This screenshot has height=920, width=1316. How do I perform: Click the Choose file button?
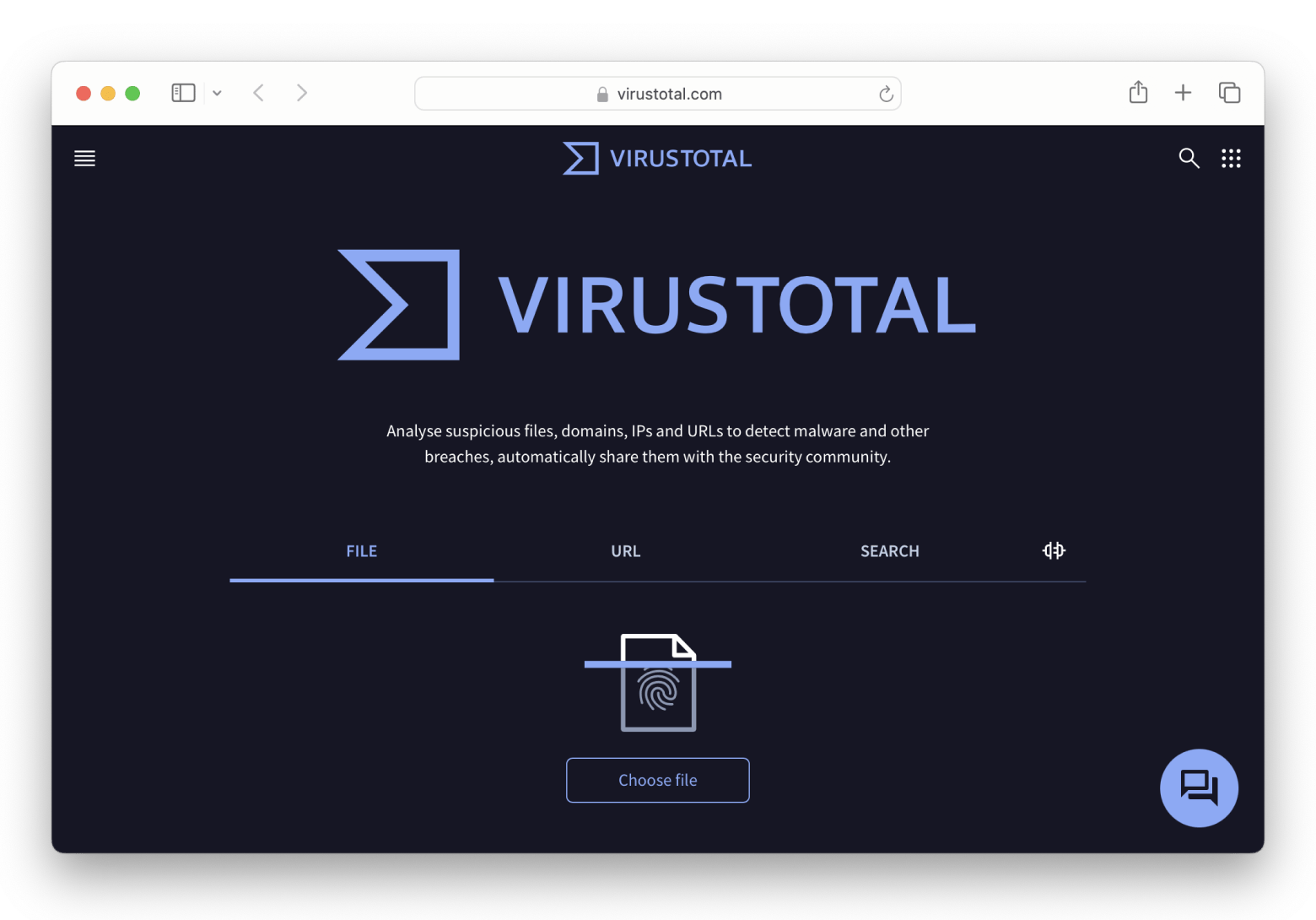[x=658, y=780]
